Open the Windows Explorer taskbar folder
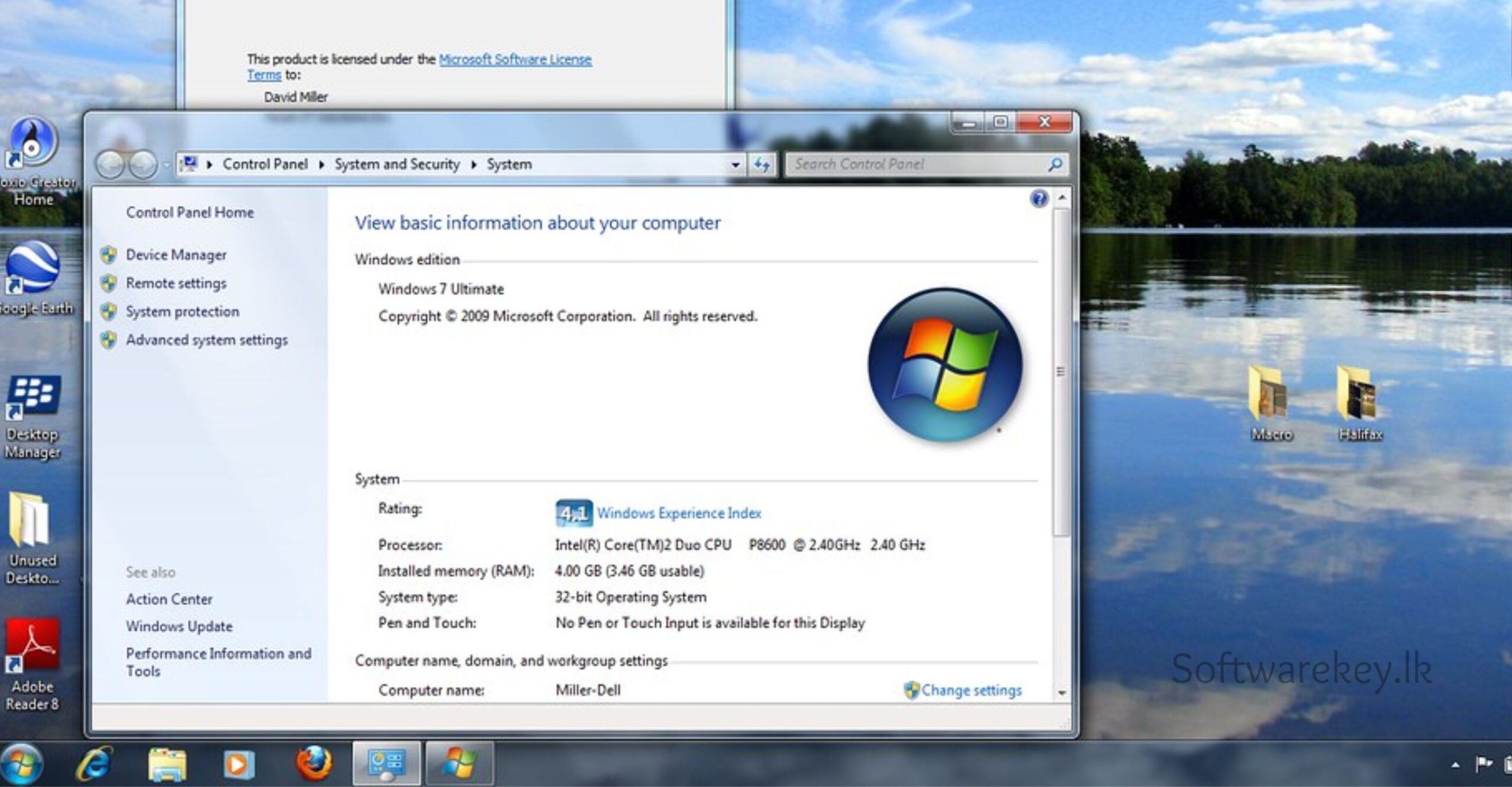 click(167, 764)
